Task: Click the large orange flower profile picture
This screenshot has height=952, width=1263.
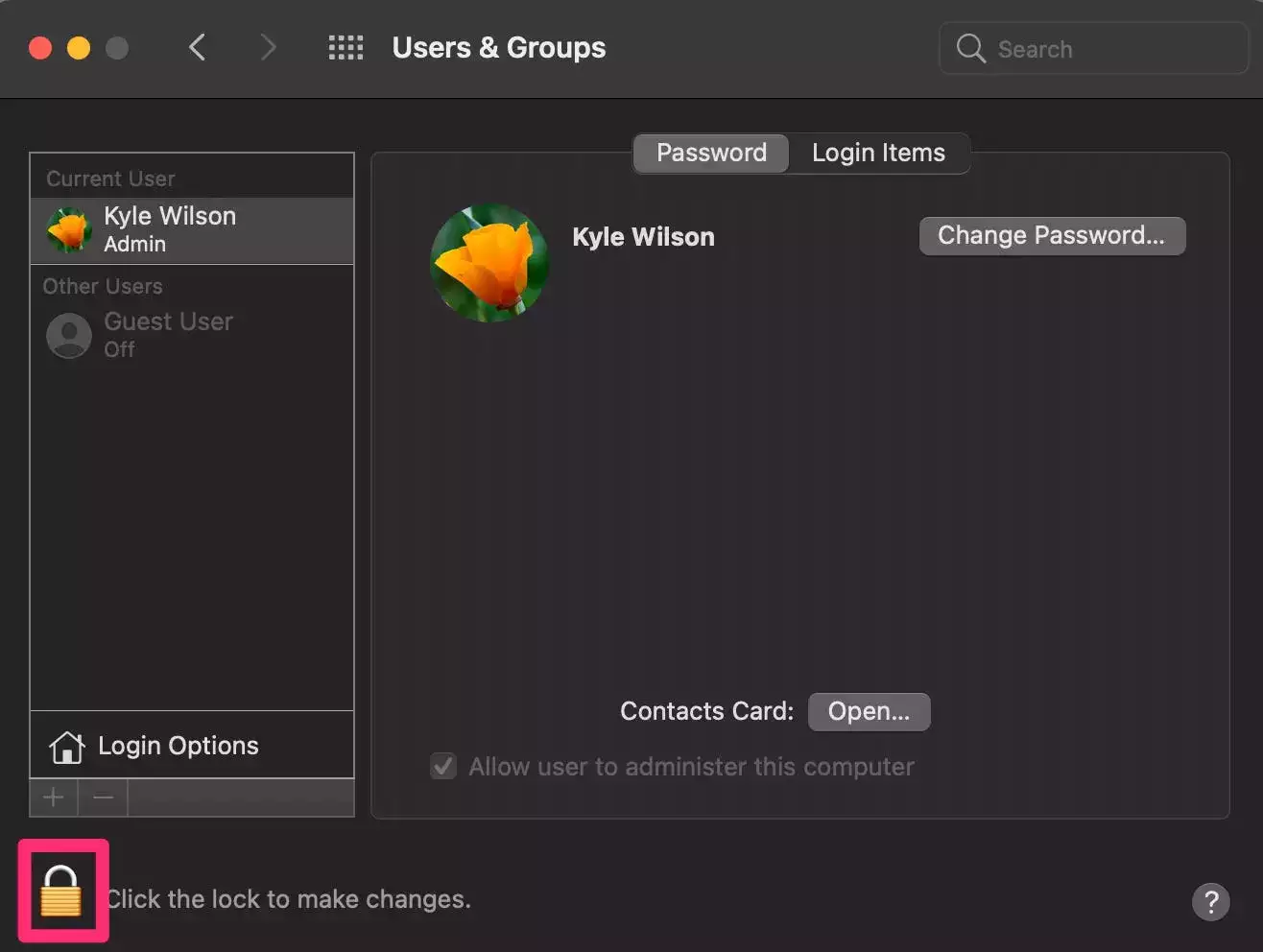Action: point(489,263)
